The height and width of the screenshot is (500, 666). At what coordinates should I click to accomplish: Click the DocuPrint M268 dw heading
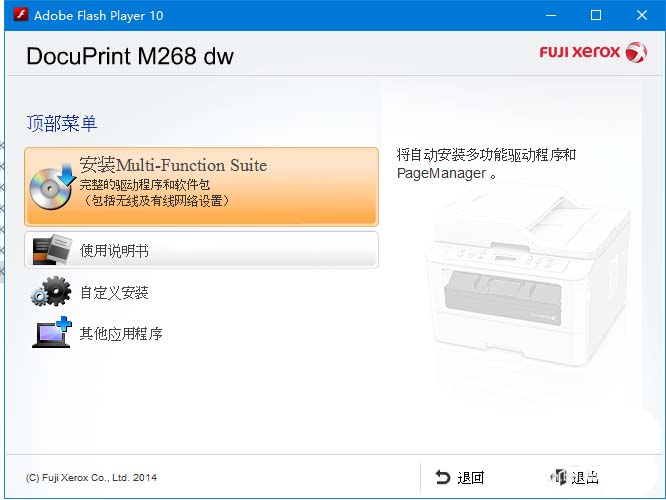130,56
